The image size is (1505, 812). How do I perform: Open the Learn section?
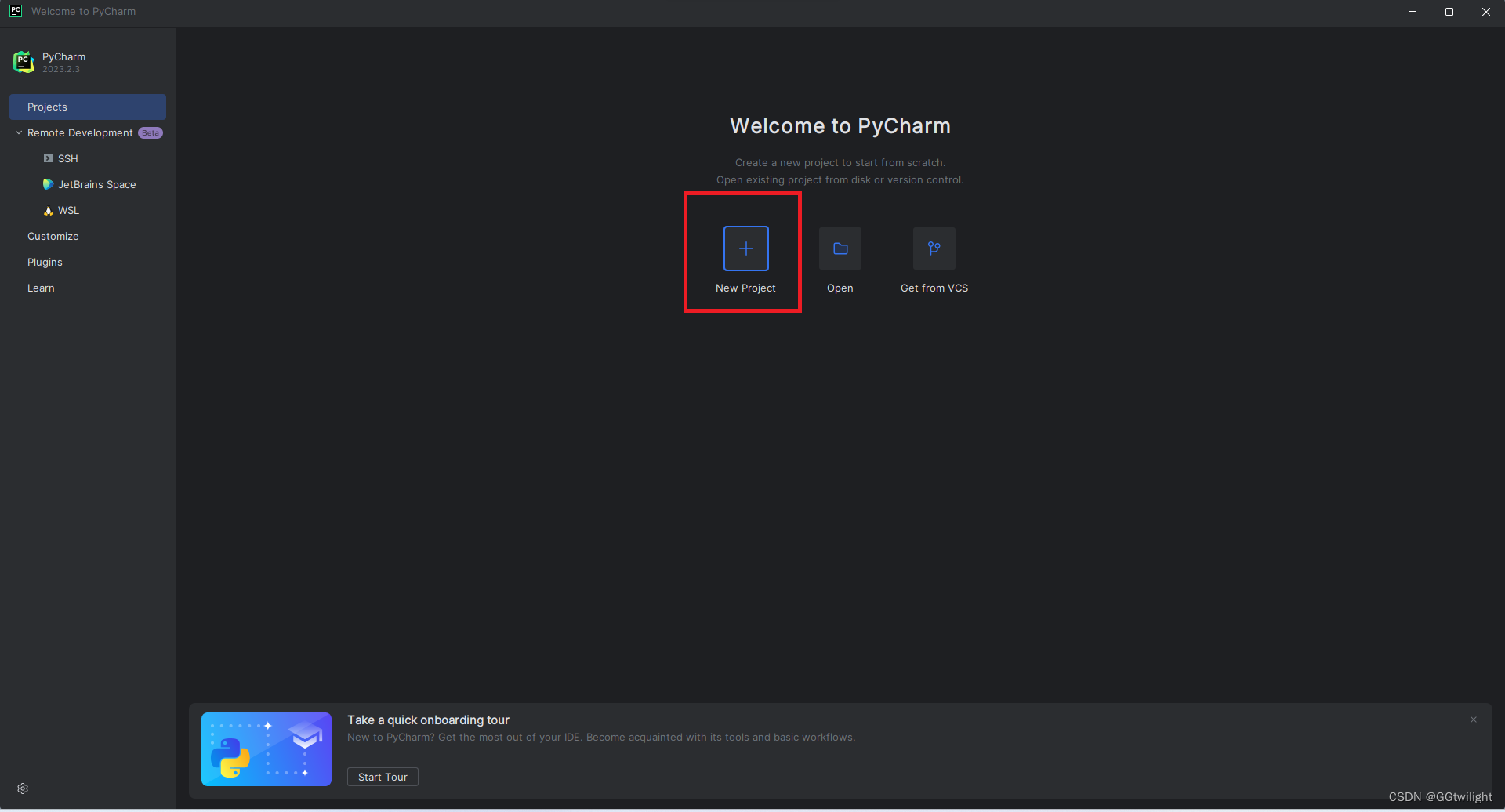coord(41,288)
